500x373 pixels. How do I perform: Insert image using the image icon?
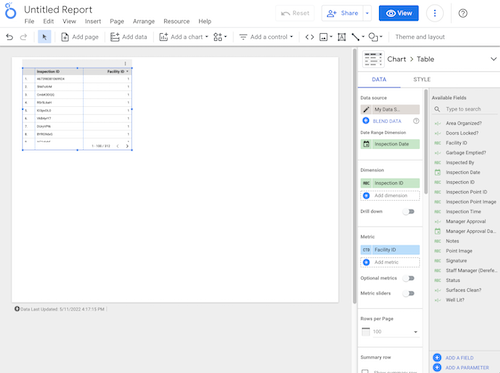coord(324,37)
